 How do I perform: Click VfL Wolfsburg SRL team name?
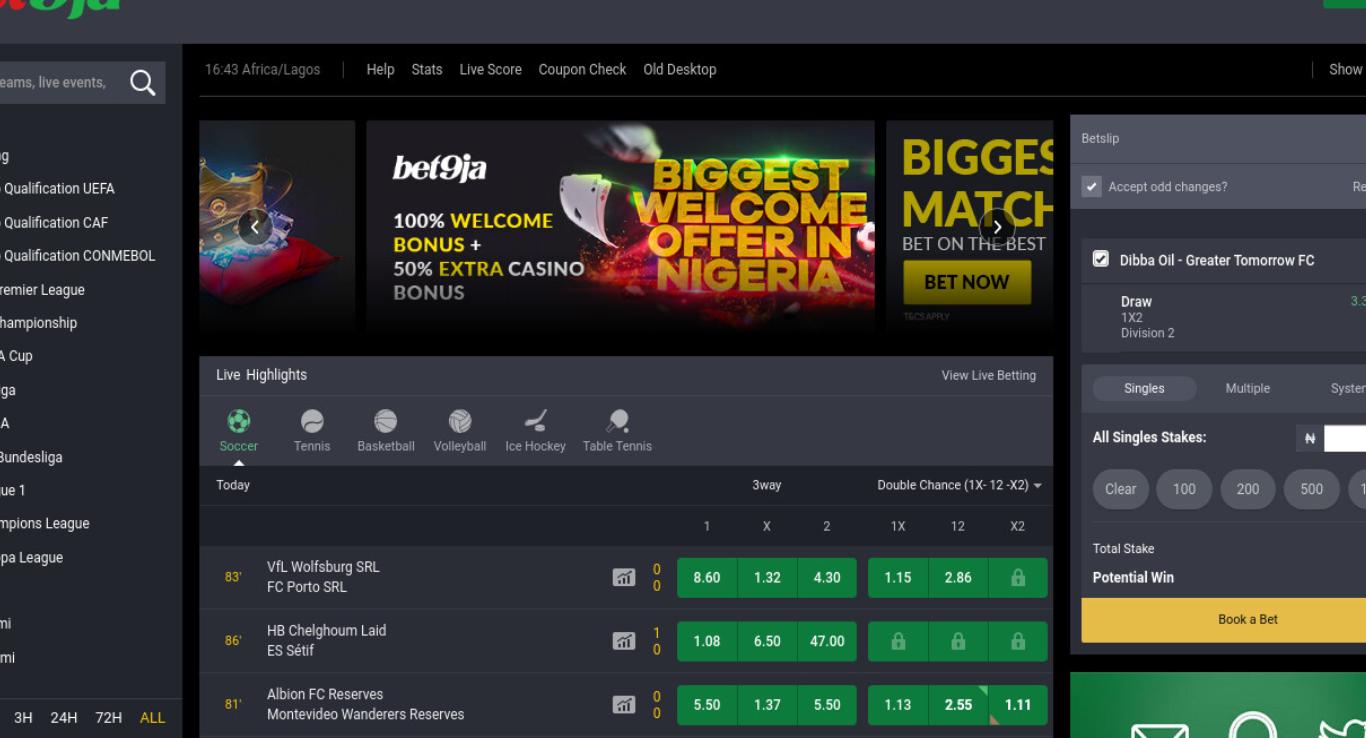coord(323,567)
